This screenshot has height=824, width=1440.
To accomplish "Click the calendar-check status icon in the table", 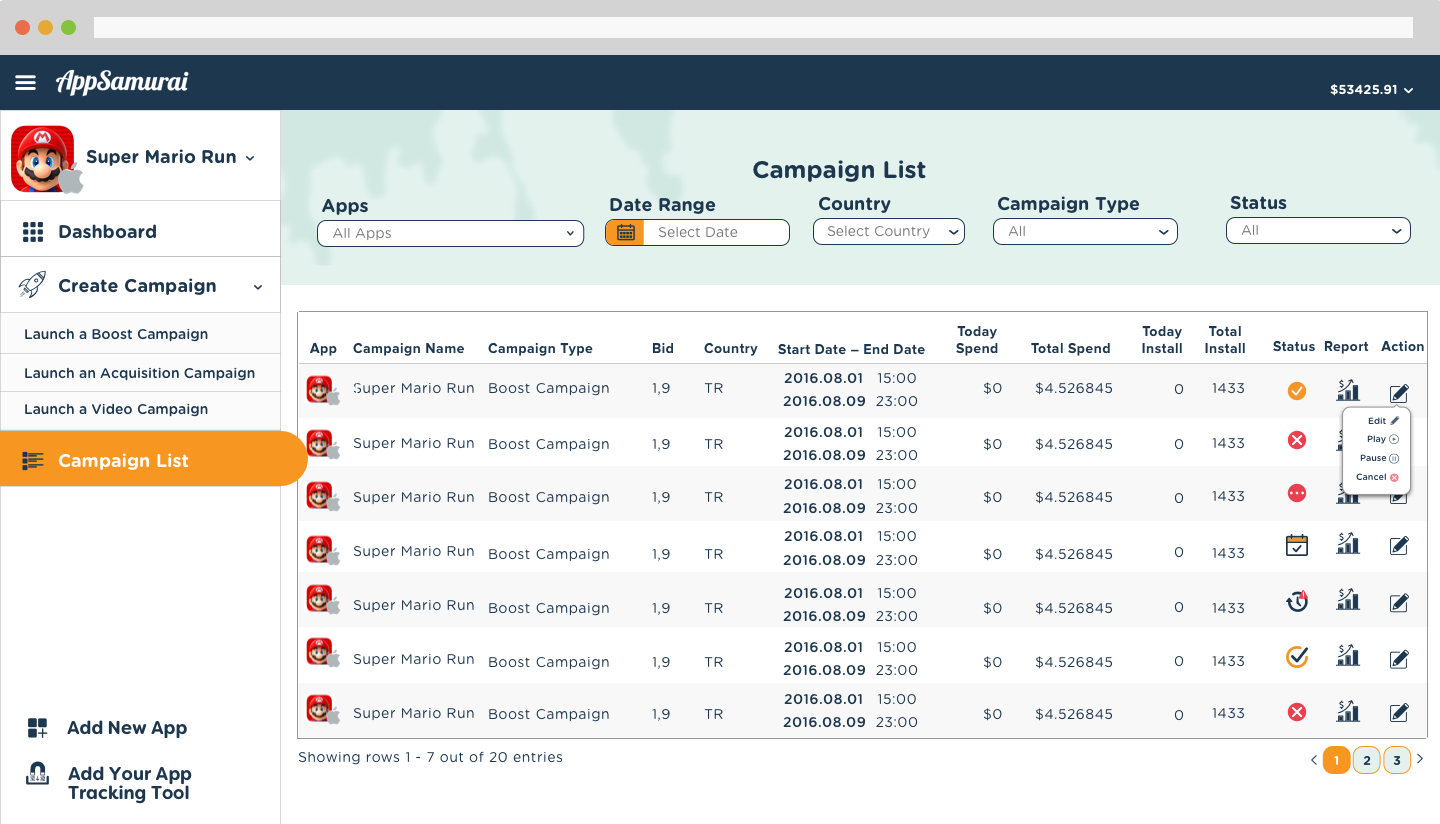I will coord(1297,545).
